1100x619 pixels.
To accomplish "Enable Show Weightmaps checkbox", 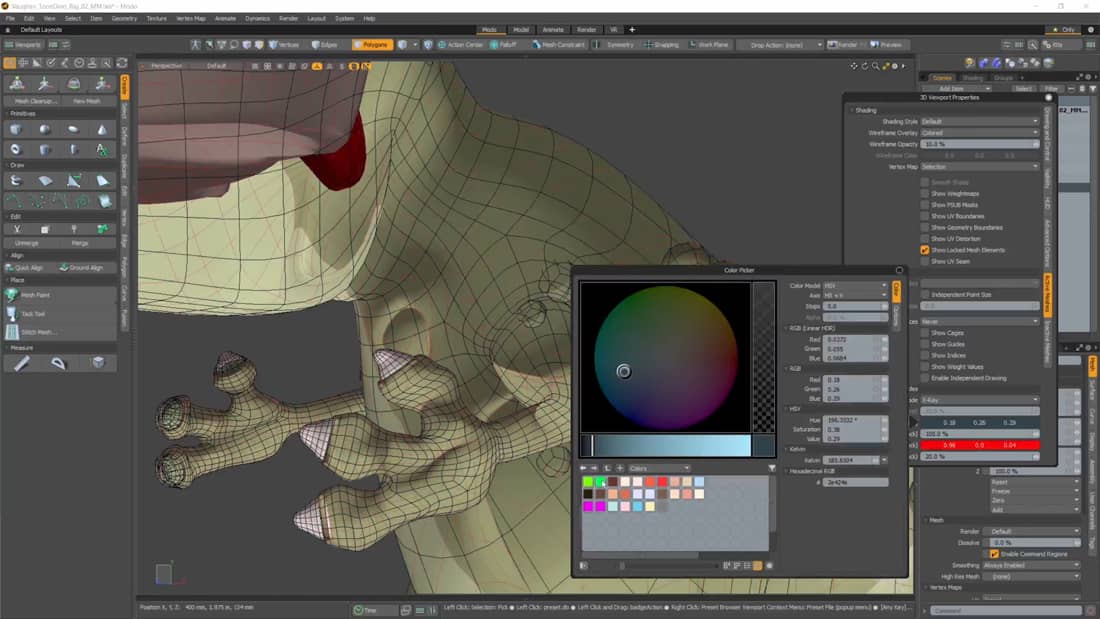I will pos(925,194).
